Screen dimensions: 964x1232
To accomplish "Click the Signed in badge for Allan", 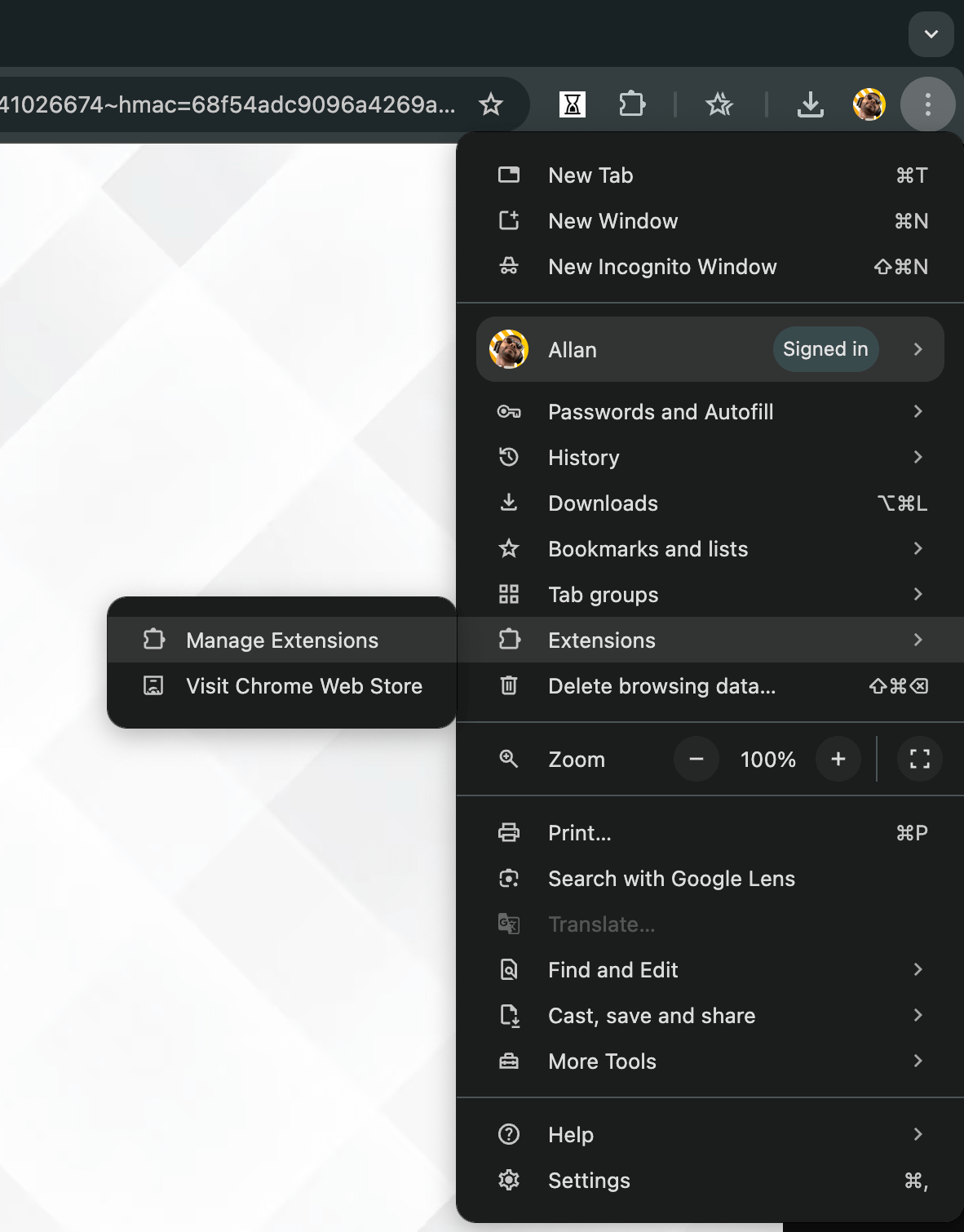I will (x=825, y=349).
